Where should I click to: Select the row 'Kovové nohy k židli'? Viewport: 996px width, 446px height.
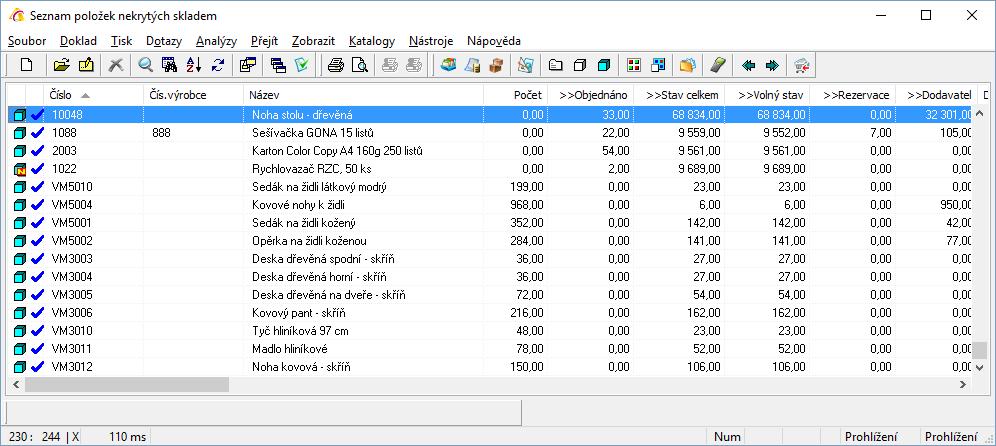tap(490, 205)
